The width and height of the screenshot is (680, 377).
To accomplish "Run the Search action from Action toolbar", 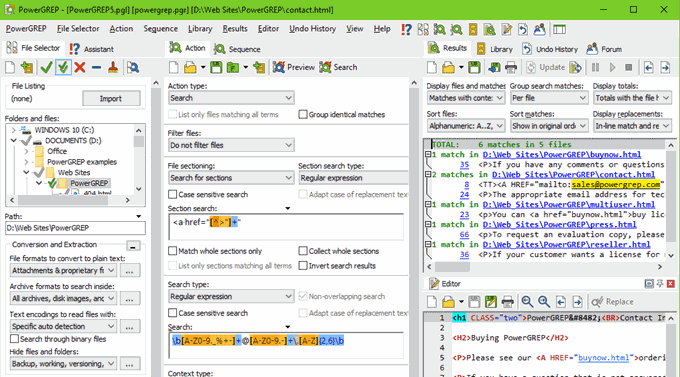I will point(339,67).
